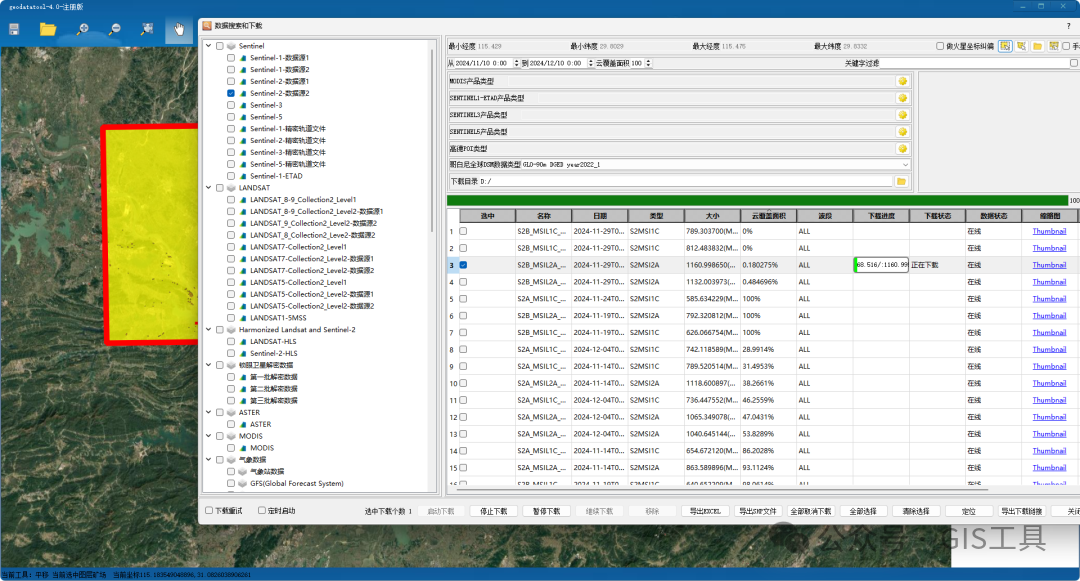Check the Sentinel-1-数据源1 checkbox
This screenshot has height=581, width=1080.
tap(231, 58)
